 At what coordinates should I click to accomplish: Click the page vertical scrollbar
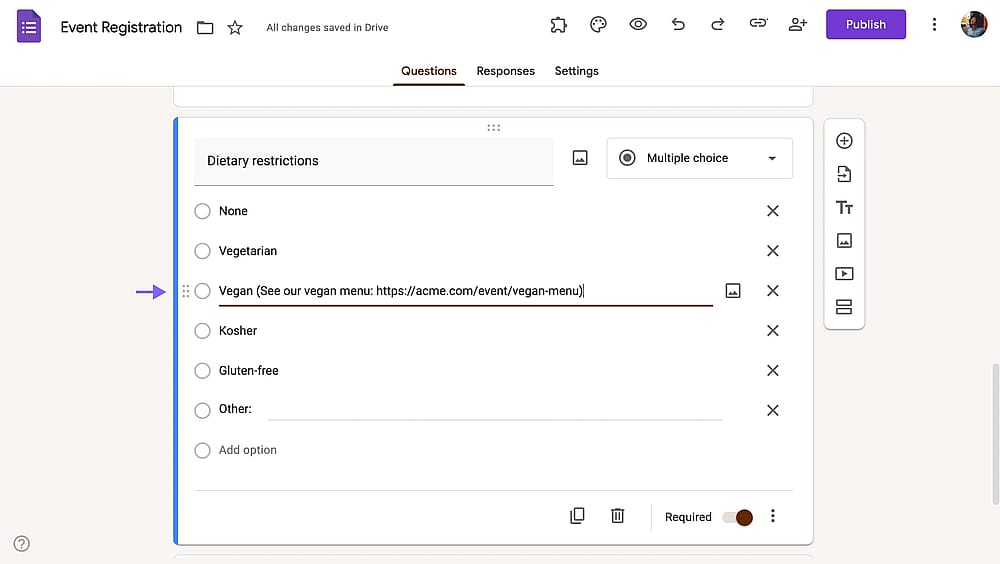click(x=996, y=434)
